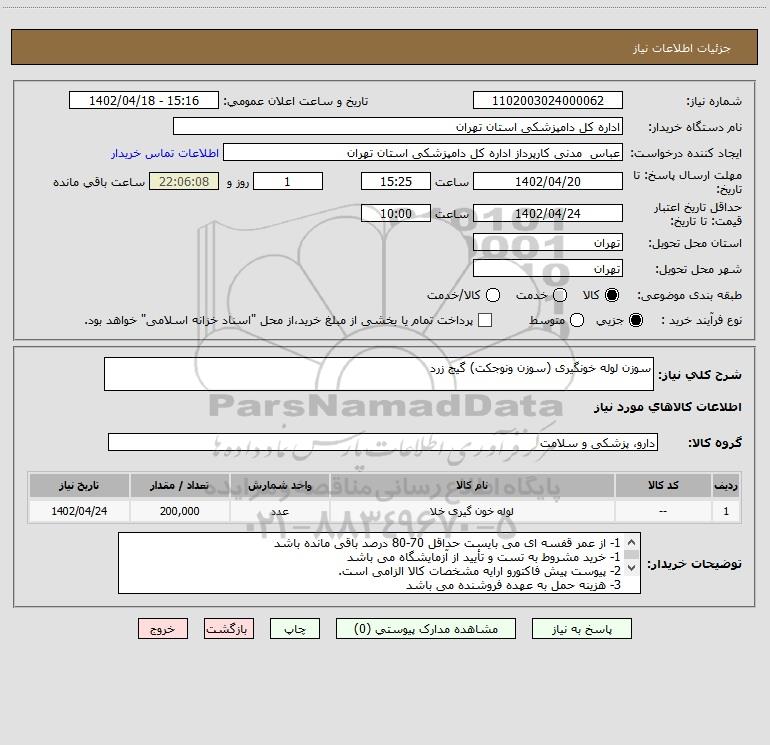Click the مشاهده مدارک پیوستی button
The width and height of the screenshot is (770, 745).
426,629
